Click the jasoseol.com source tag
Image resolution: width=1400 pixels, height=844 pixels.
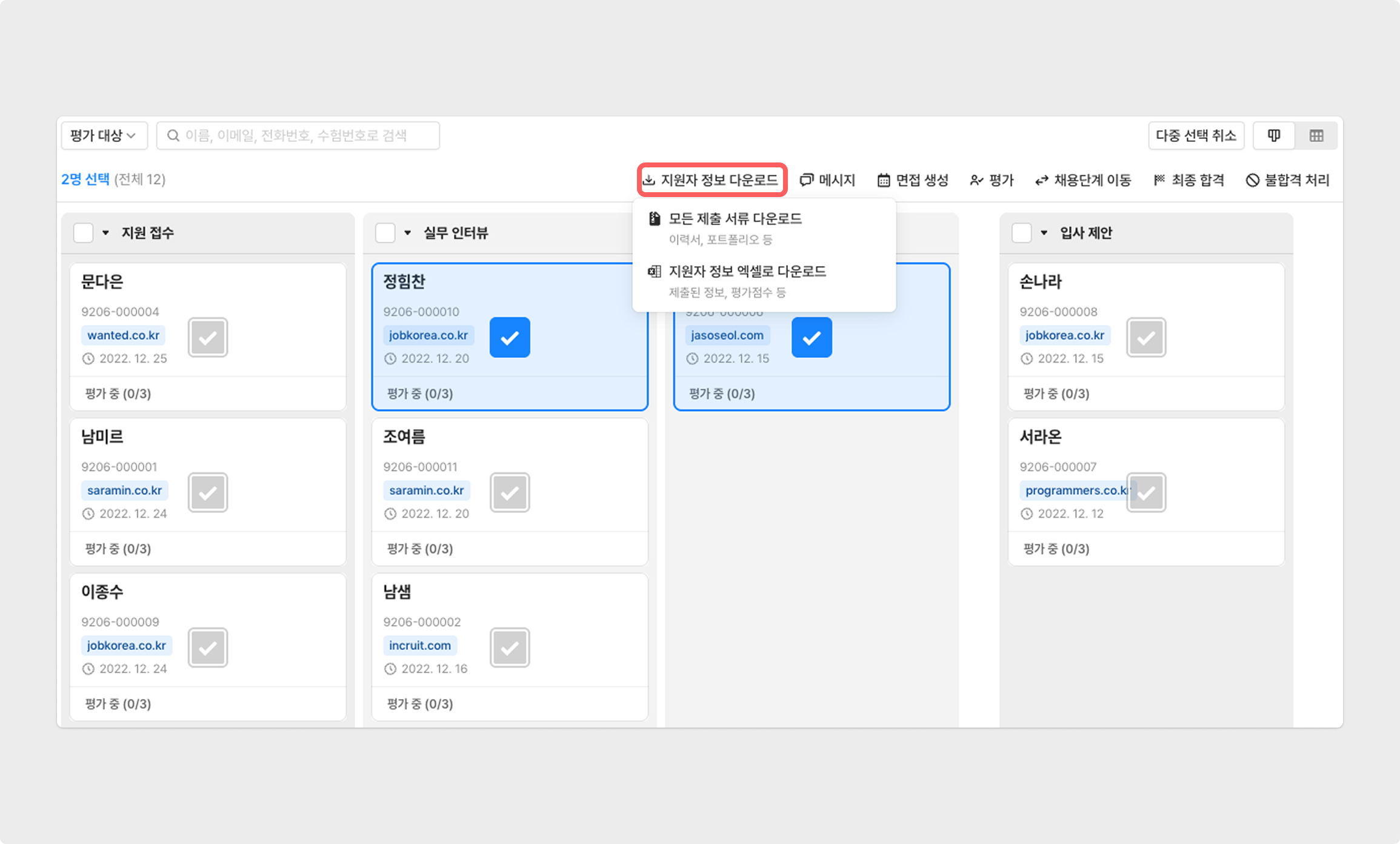click(x=727, y=335)
